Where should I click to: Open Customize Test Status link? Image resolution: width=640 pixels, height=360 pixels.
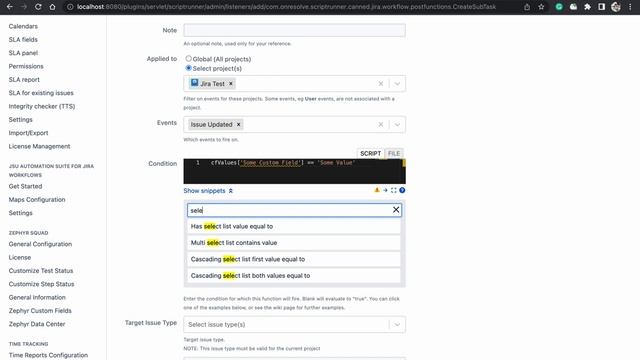pos(41,271)
